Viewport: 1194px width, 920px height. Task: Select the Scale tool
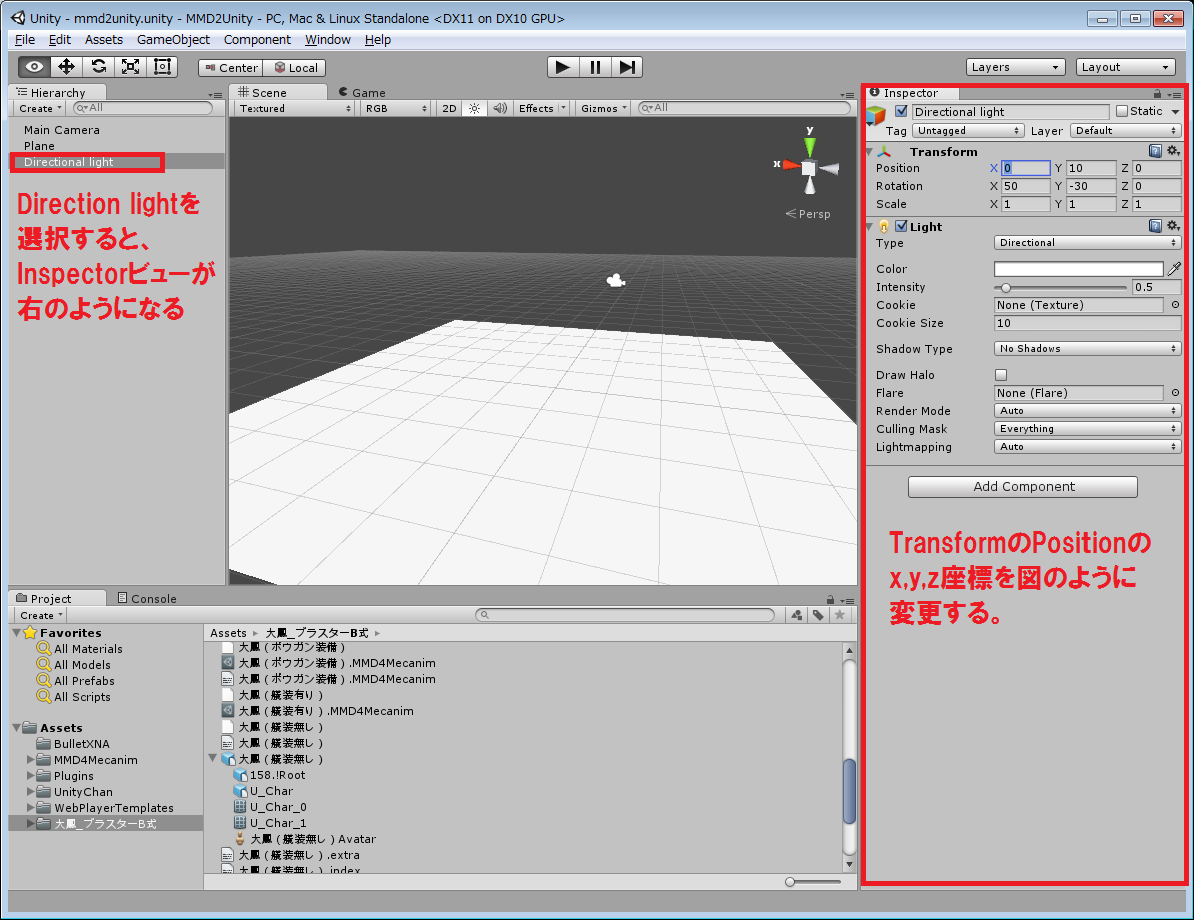click(x=130, y=67)
